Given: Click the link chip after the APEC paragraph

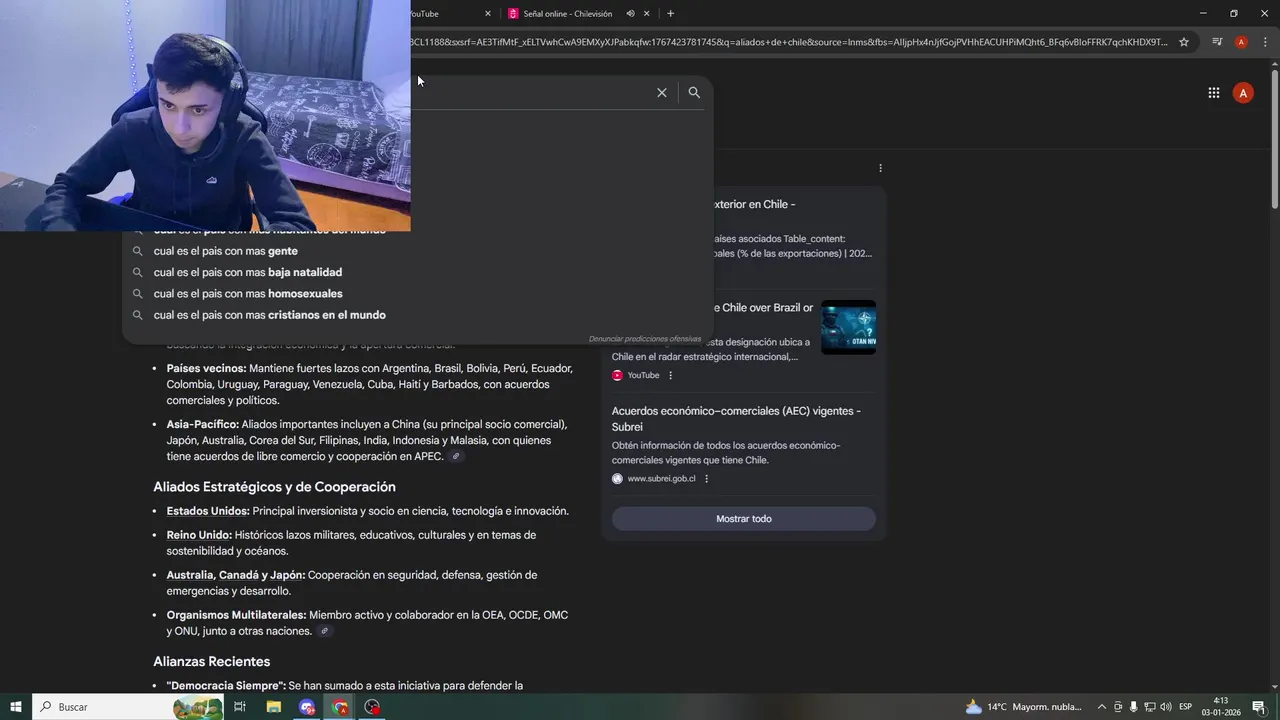Looking at the screenshot, I should pyautogui.click(x=456, y=457).
